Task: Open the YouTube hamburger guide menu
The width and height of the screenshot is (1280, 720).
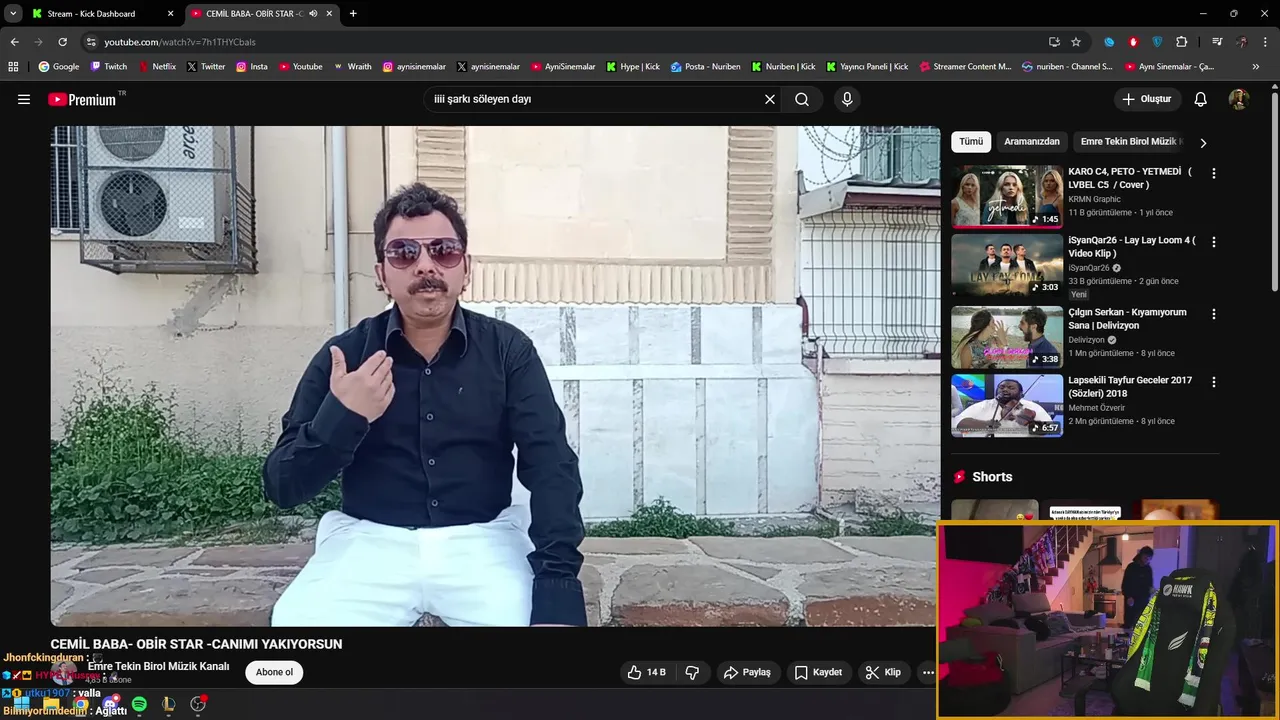Action: [x=24, y=99]
